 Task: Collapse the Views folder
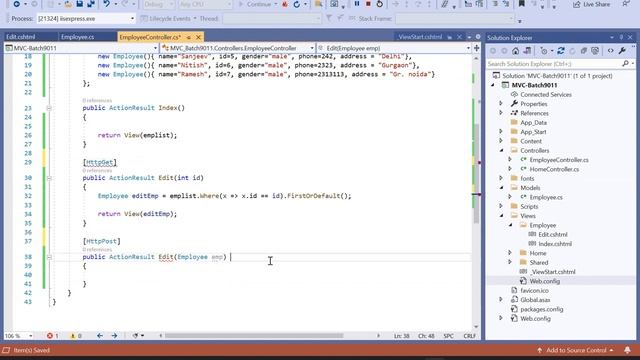pos(502,216)
